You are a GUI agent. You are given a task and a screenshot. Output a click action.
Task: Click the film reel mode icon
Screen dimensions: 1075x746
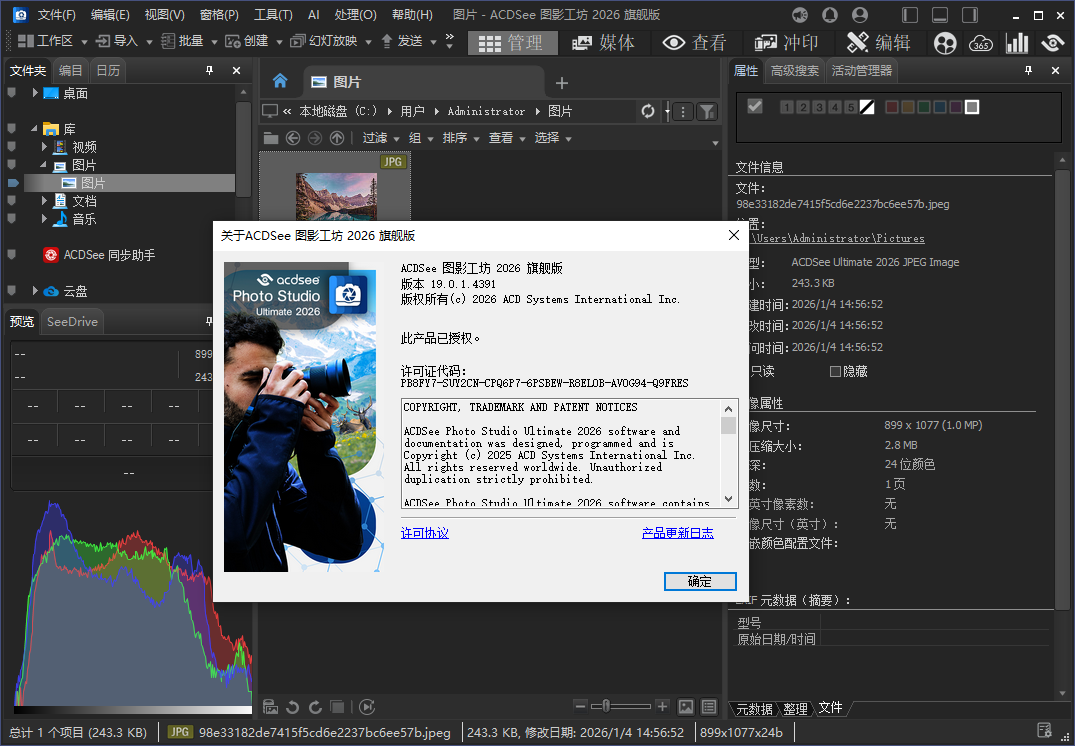[x=945, y=42]
